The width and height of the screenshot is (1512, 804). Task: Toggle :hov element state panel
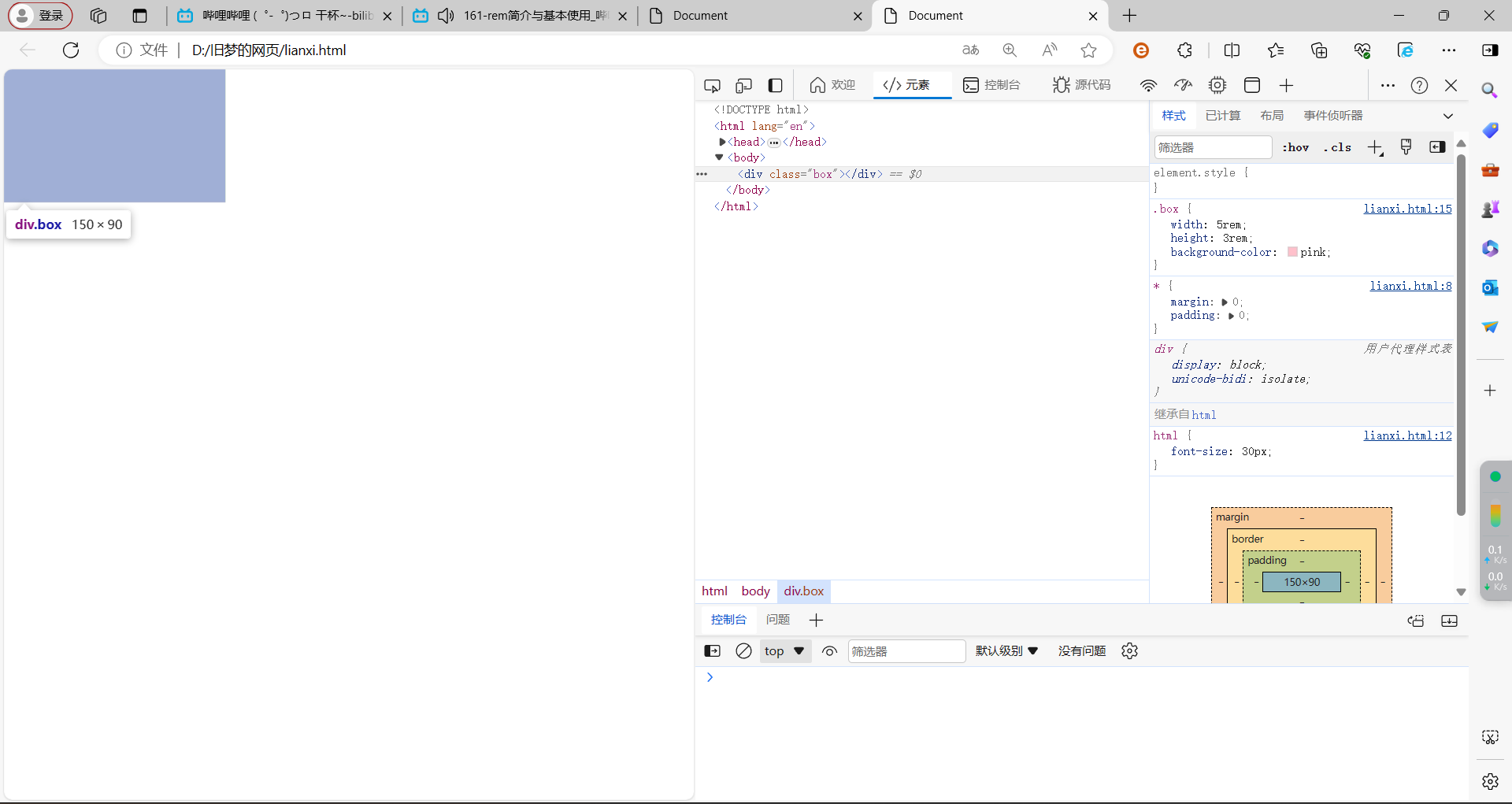pos(1295,147)
